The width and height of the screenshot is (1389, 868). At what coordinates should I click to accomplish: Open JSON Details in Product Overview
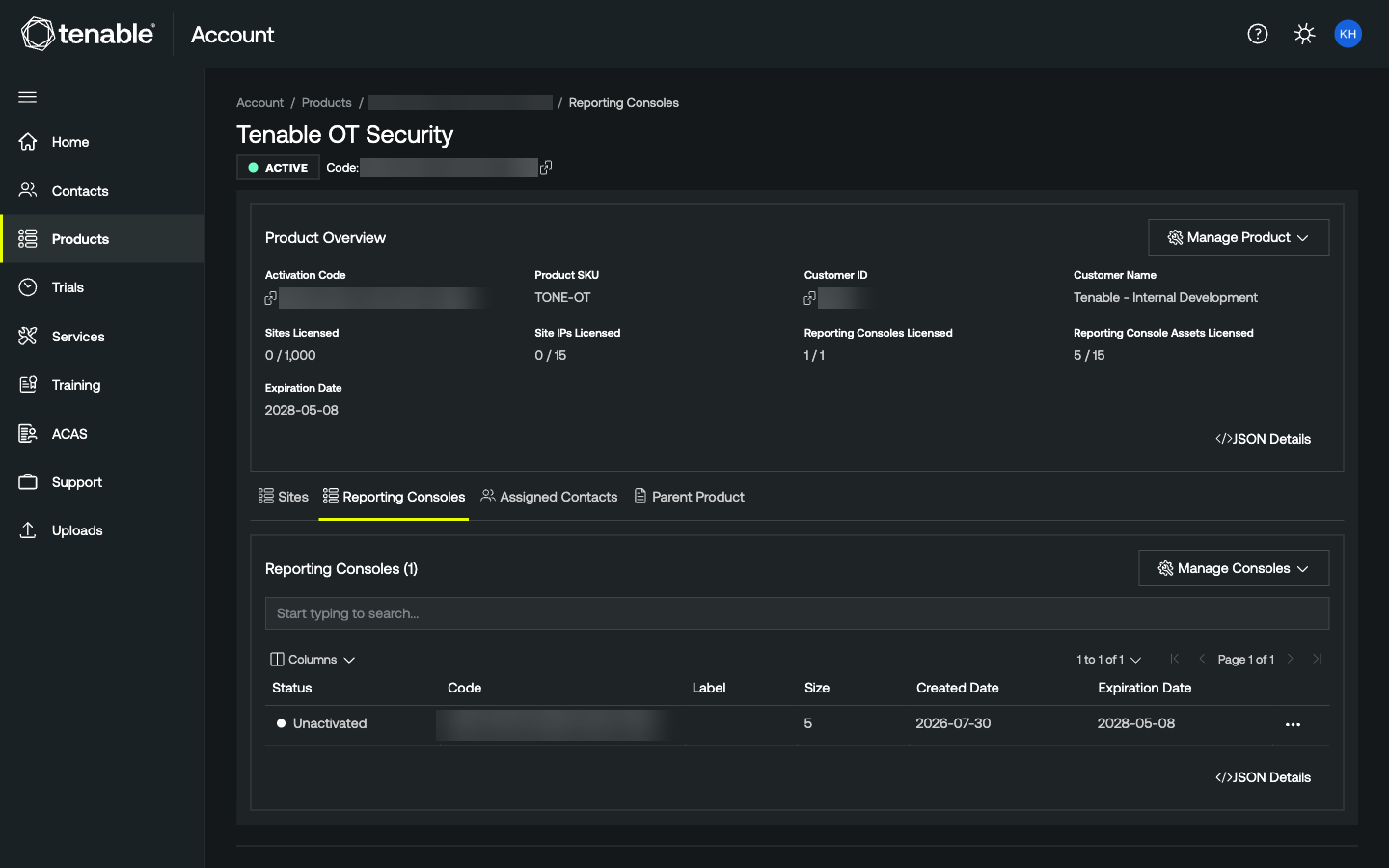click(1263, 439)
